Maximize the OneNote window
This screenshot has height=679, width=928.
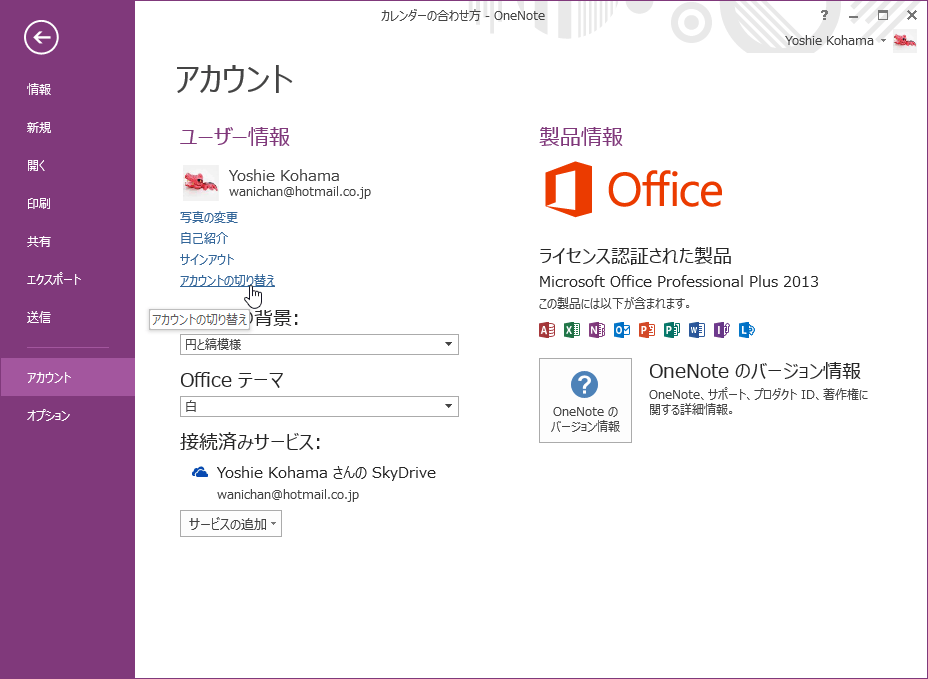pyautogui.click(x=883, y=16)
